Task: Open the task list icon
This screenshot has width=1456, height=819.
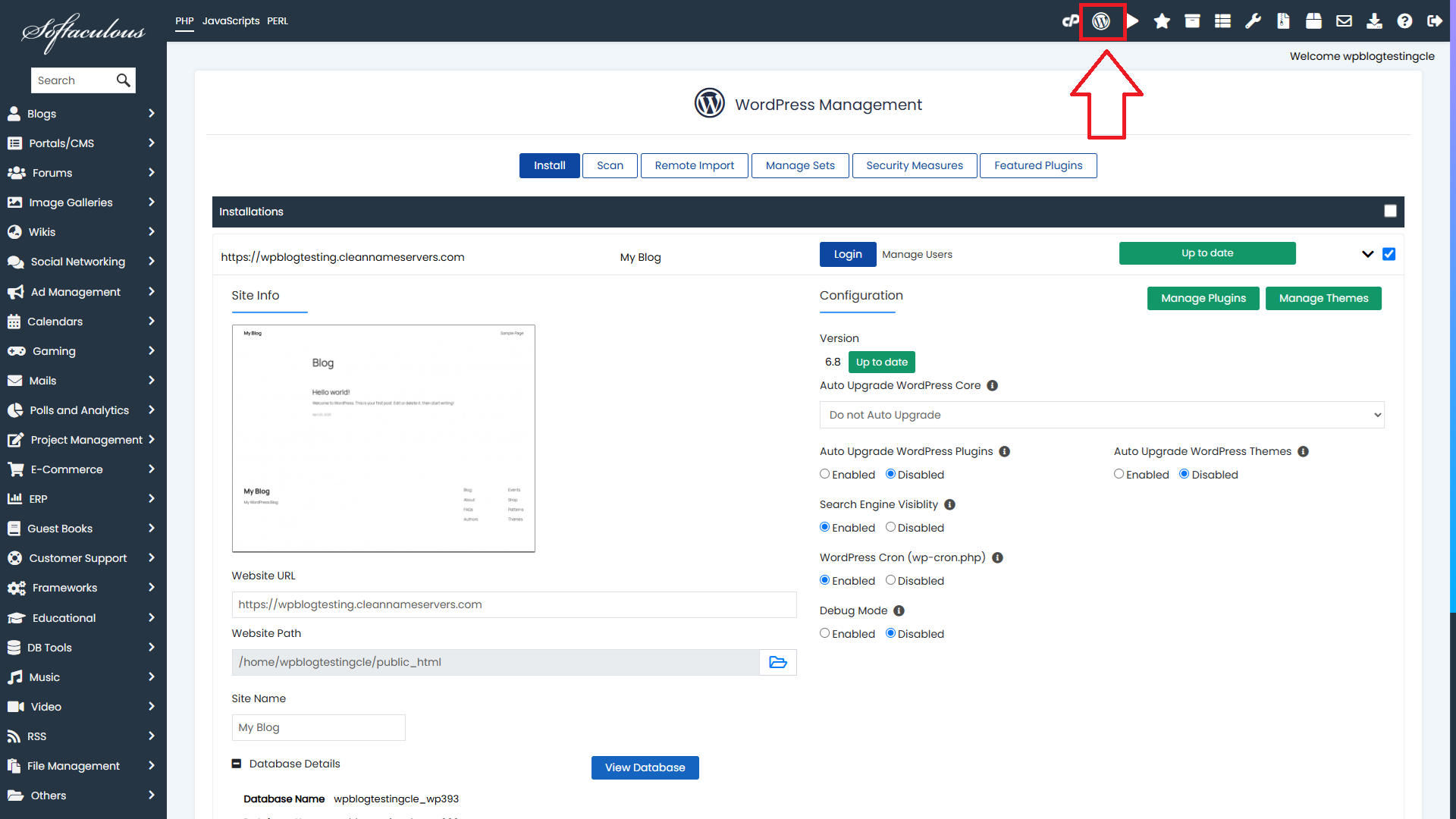Action: tap(1222, 21)
